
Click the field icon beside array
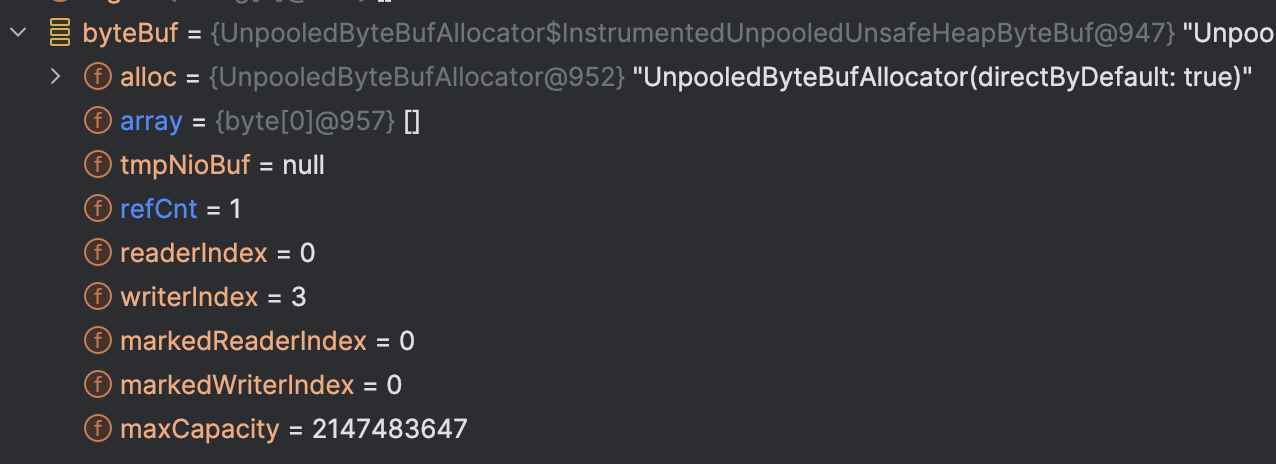point(98,121)
